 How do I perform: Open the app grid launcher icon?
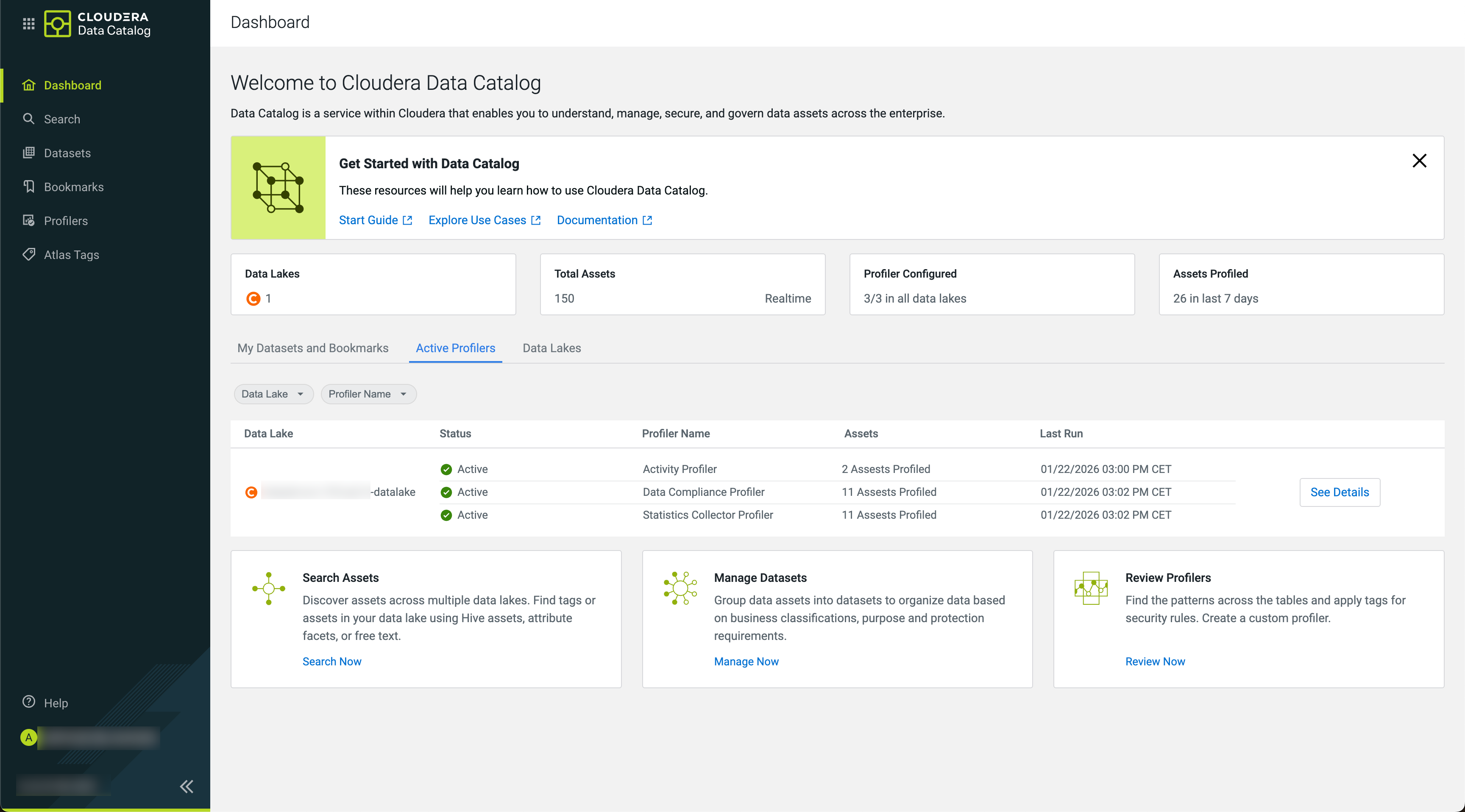pos(28,23)
